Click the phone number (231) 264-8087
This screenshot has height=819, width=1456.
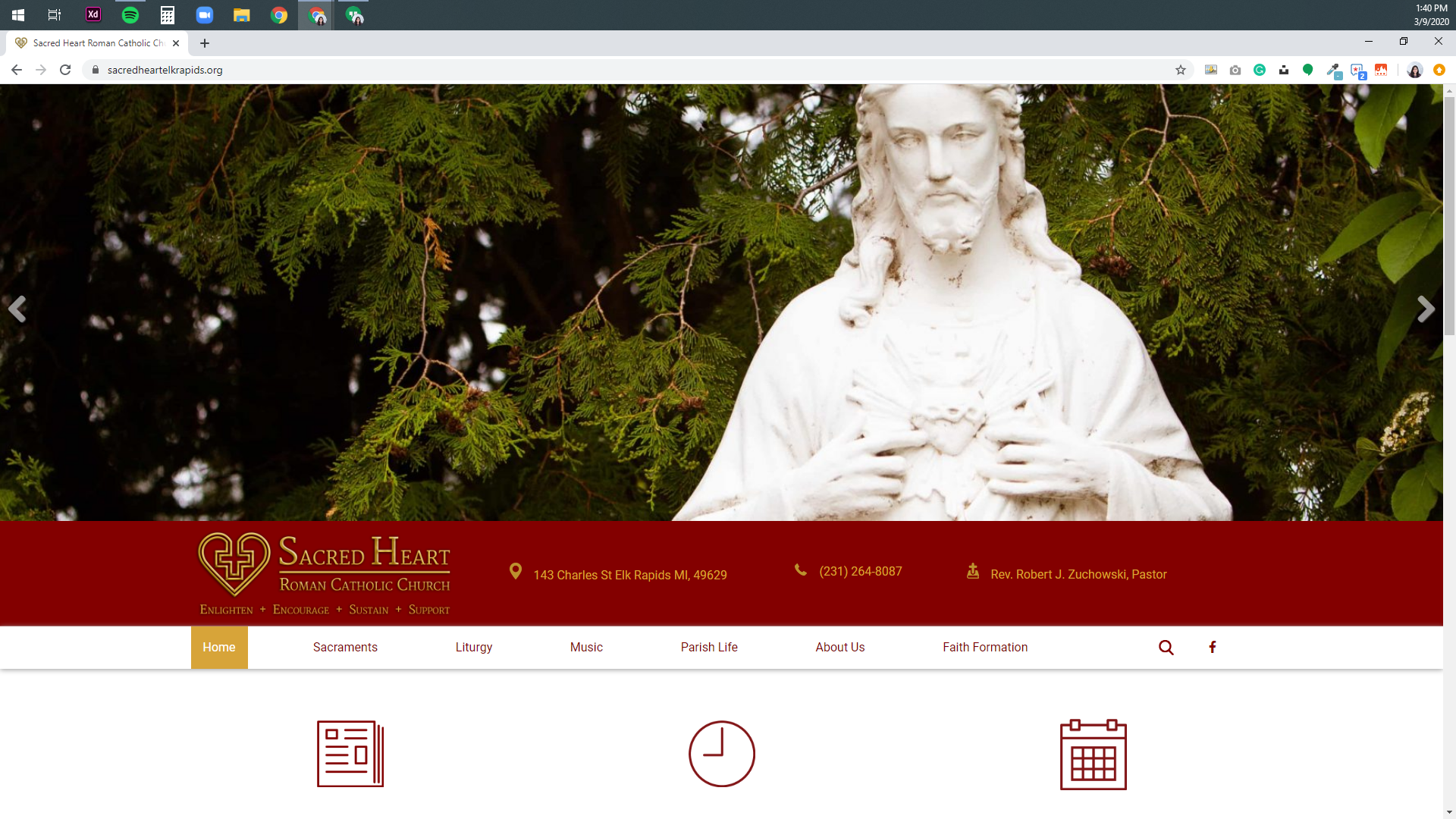pos(860,571)
